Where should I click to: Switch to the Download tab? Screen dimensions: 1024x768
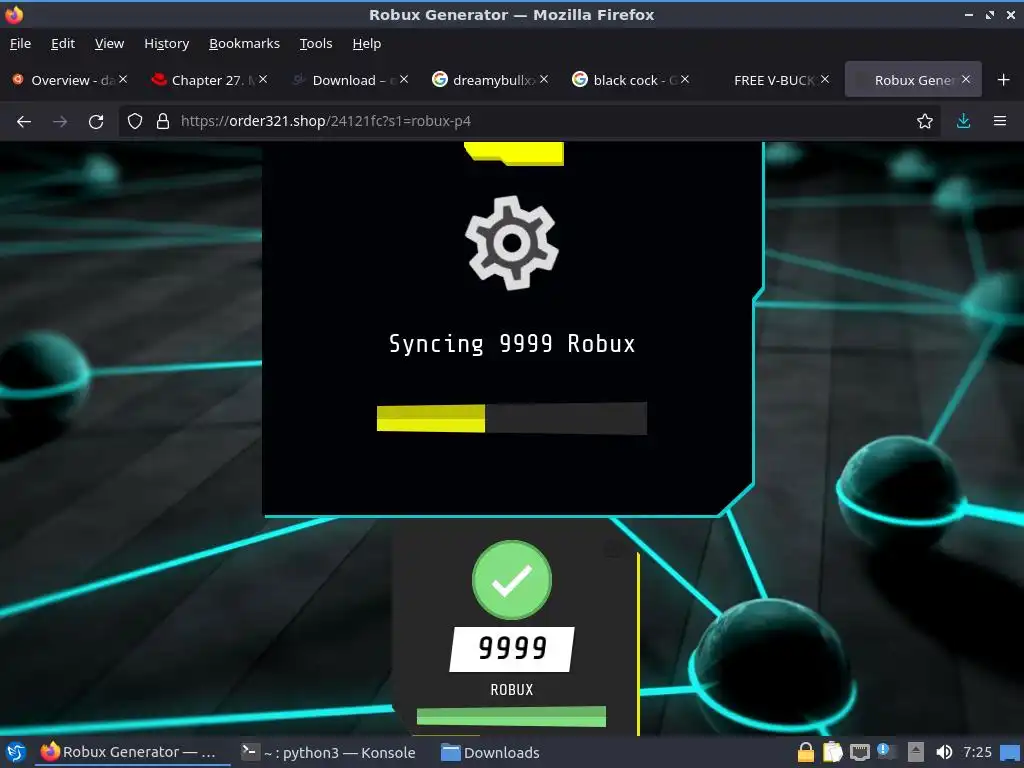(351, 80)
